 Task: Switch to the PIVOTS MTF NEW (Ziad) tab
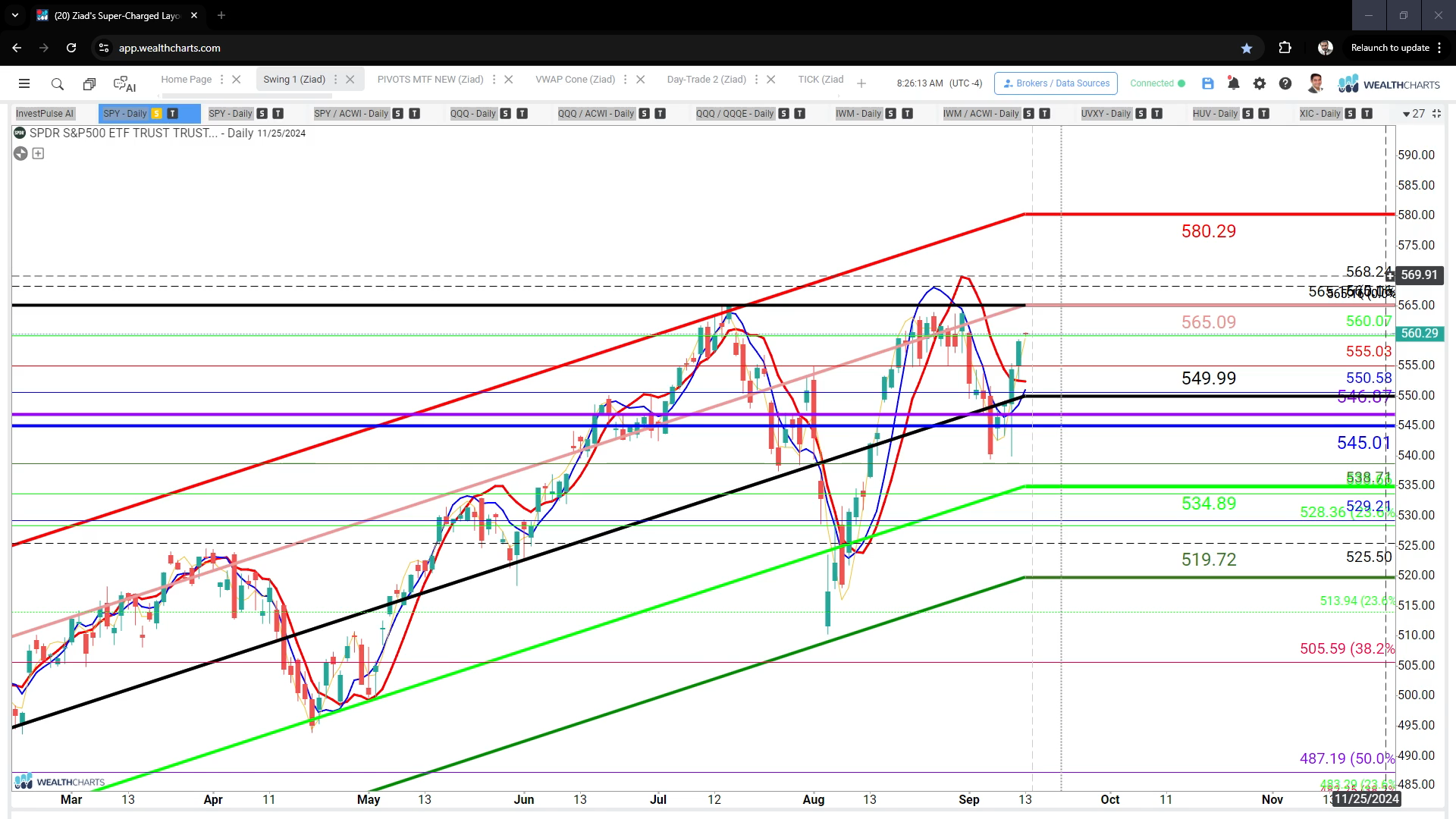[431, 79]
